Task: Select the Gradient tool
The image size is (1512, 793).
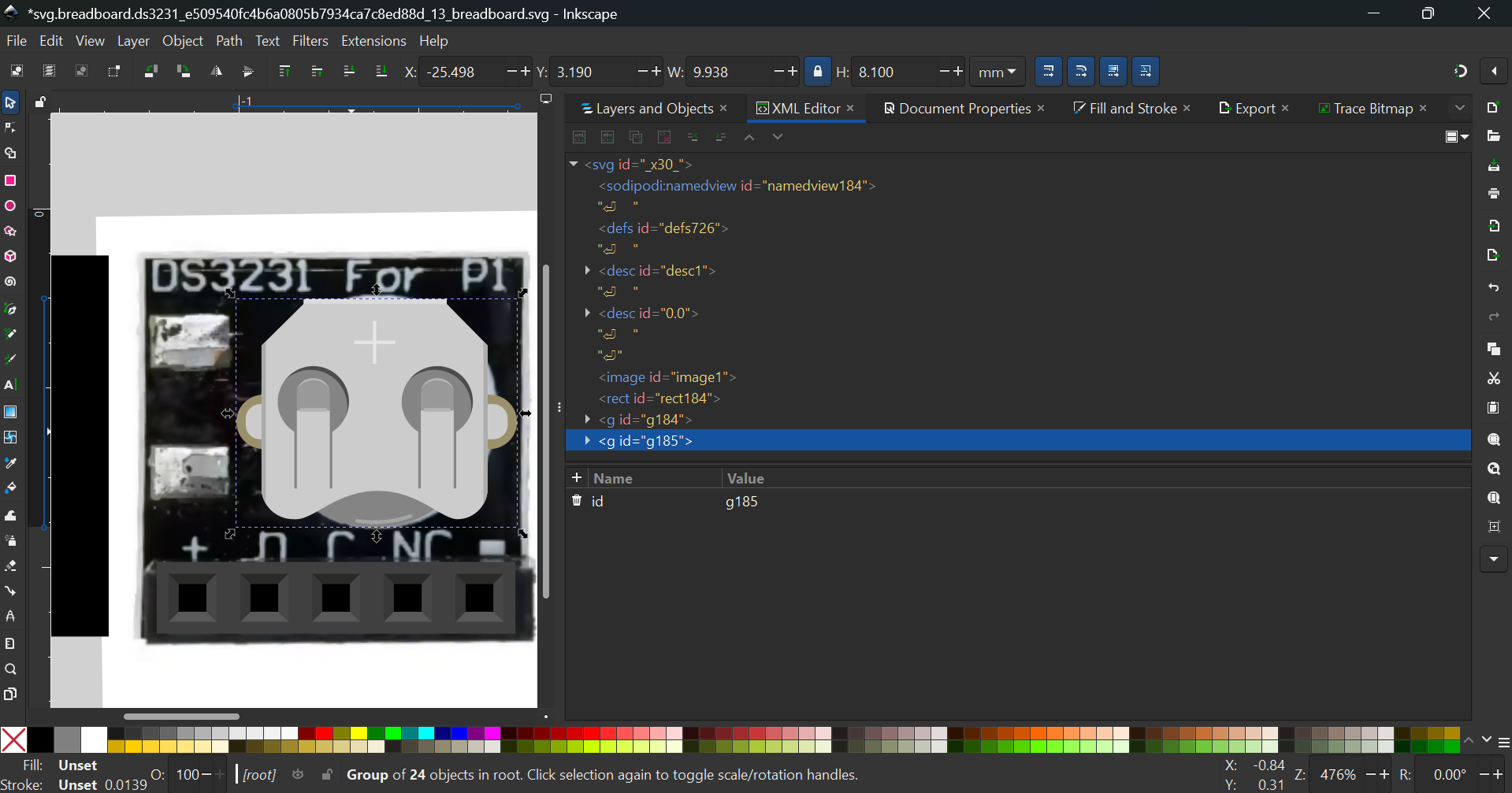Action: (x=10, y=412)
